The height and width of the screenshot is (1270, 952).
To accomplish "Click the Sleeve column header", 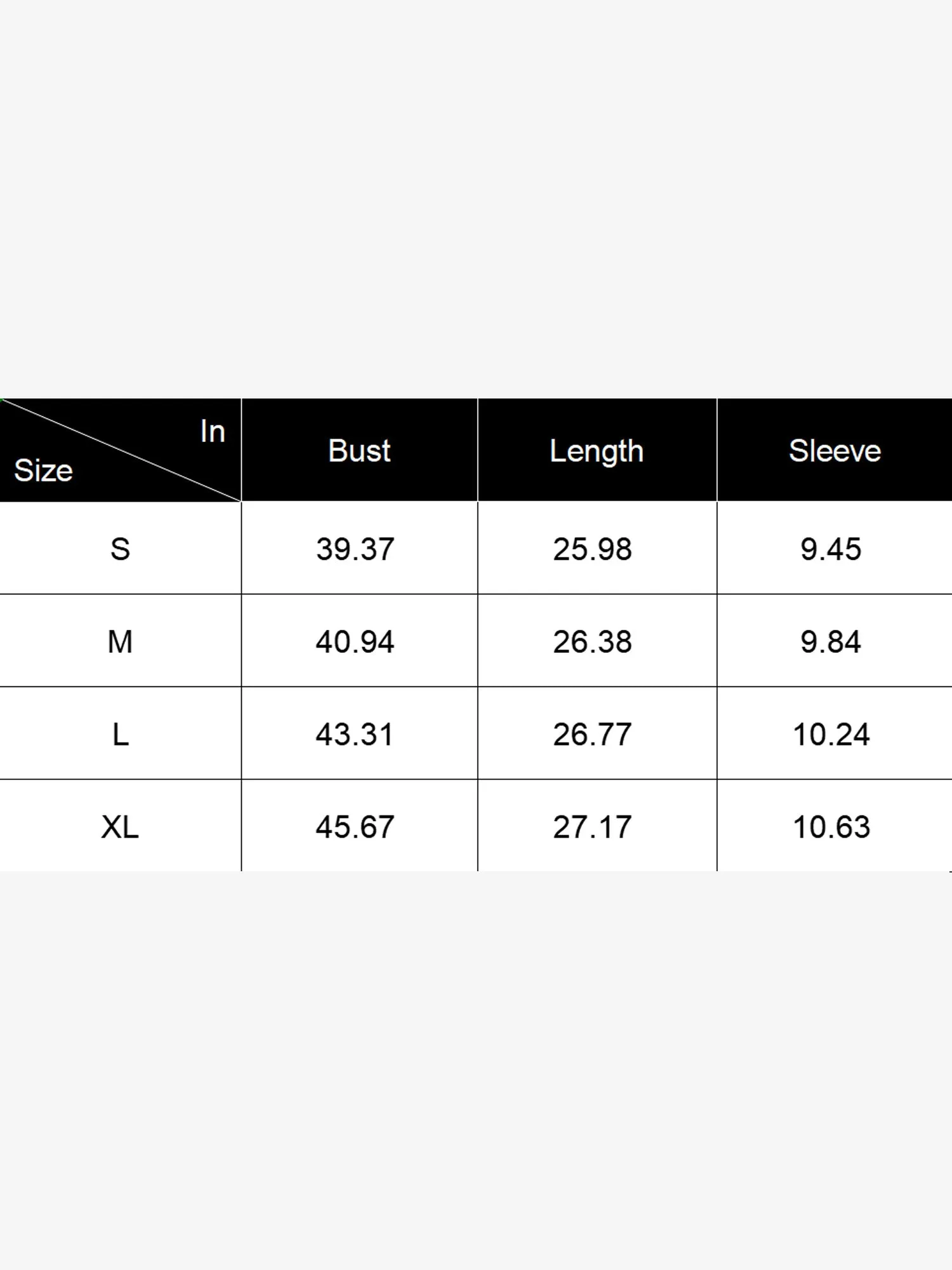I will (x=835, y=451).
